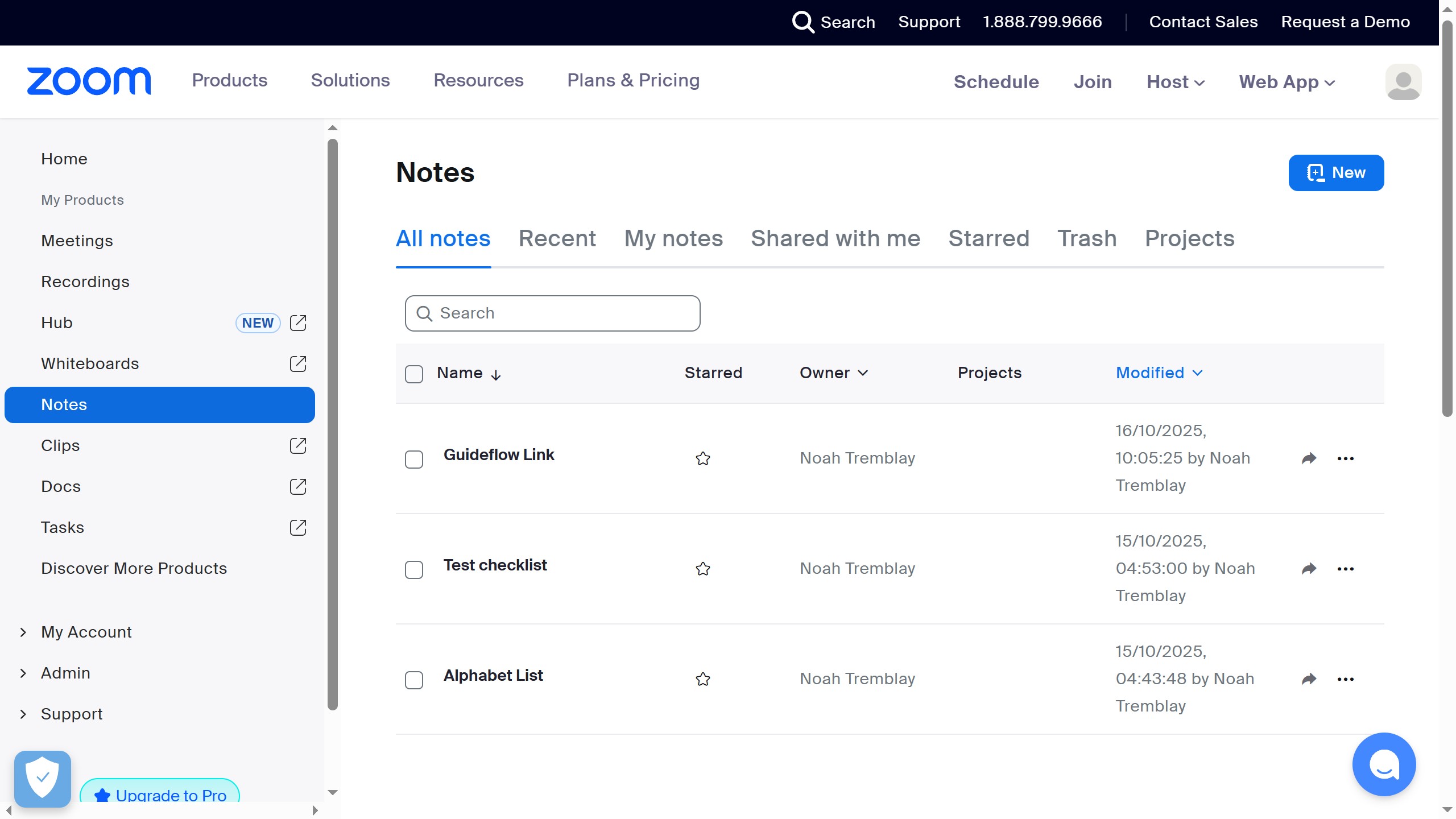Viewport: 1456px width, 819px height.
Task: Switch to Shared with me tab
Action: (835, 238)
